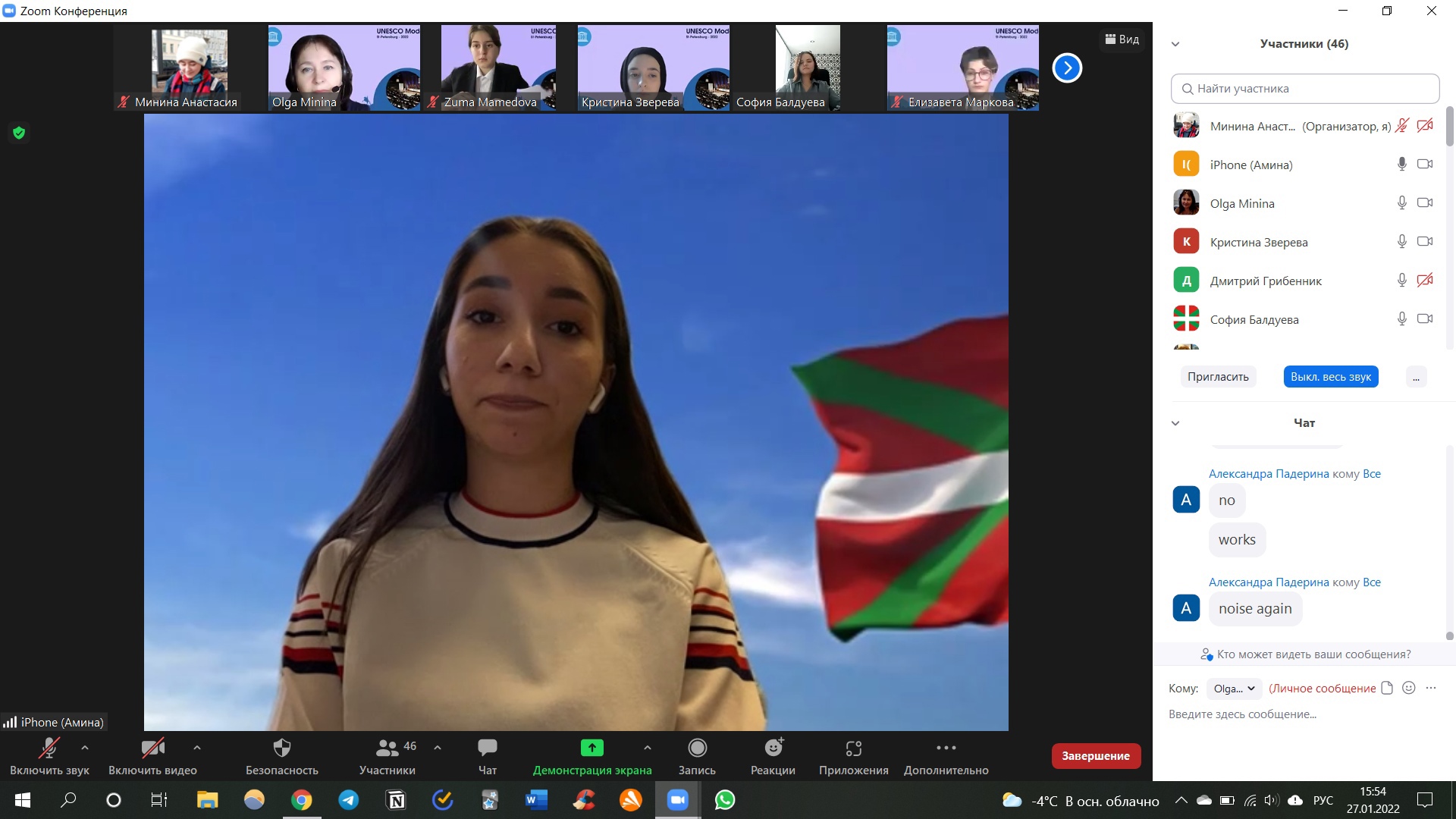Toggle the Участники panel from toolbar

[x=388, y=756]
